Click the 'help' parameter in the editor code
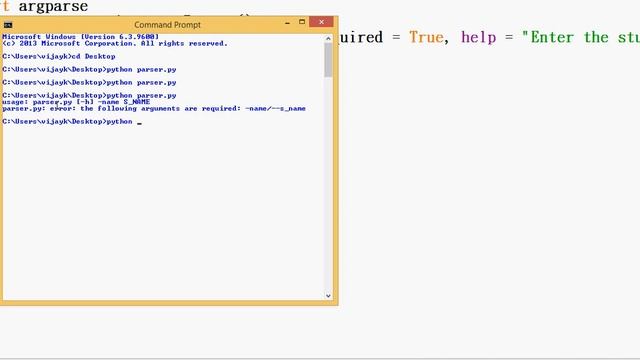640x360 pixels. coord(478,38)
